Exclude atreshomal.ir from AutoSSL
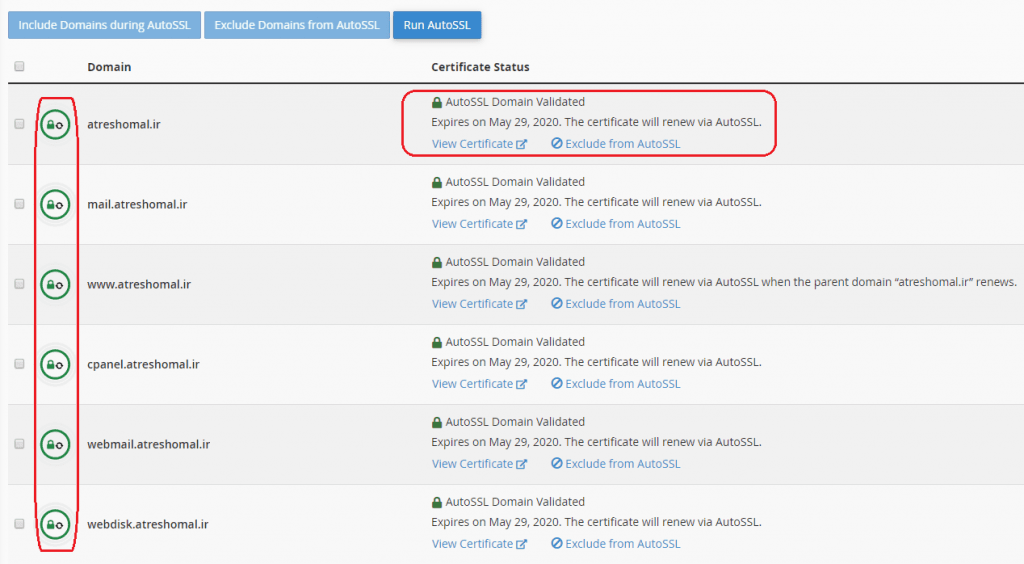Screen dimensions: 1024x564 point(616,144)
